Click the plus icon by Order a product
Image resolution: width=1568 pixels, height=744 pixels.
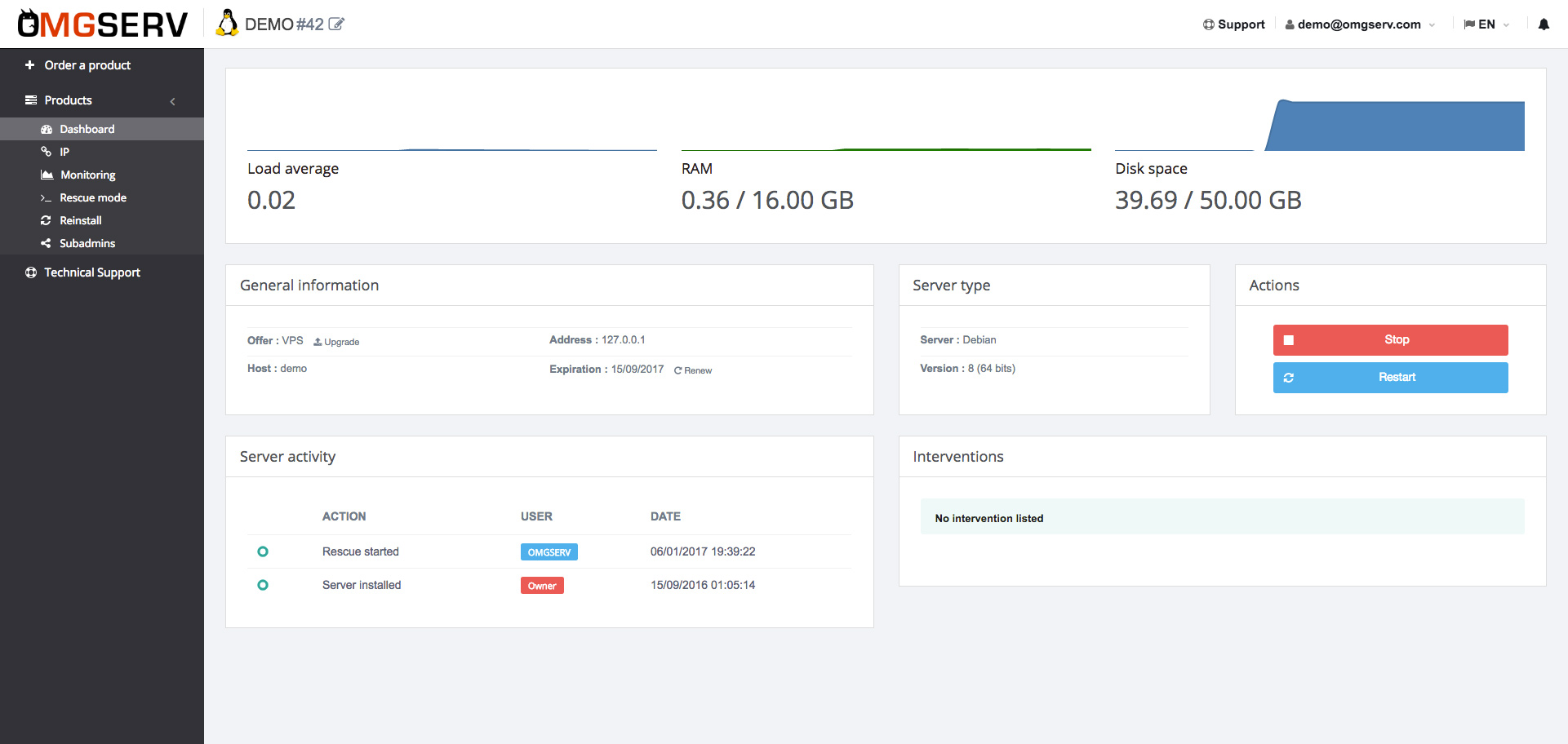pos(30,65)
